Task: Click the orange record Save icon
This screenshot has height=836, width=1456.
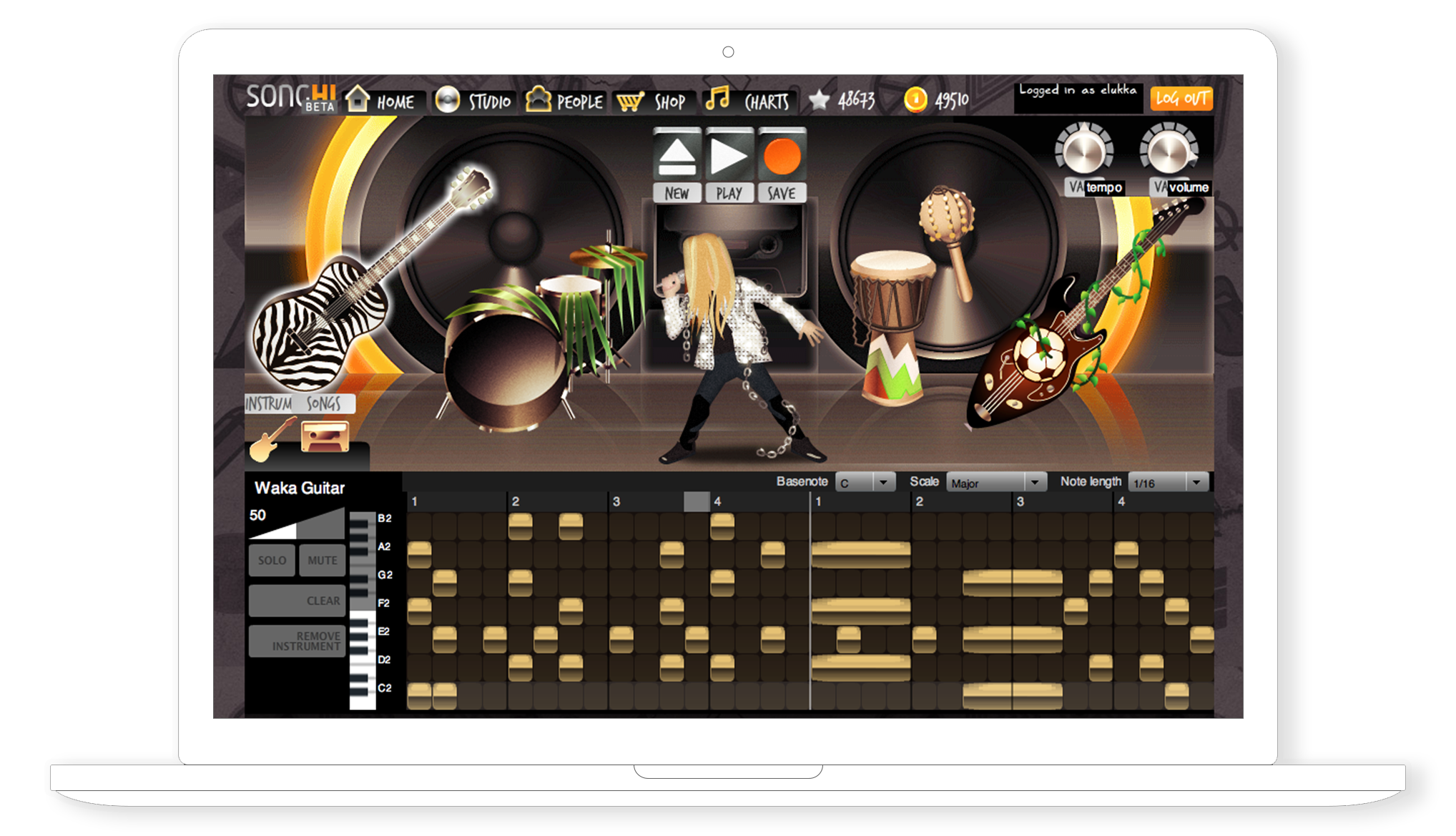Action: click(782, 156)
